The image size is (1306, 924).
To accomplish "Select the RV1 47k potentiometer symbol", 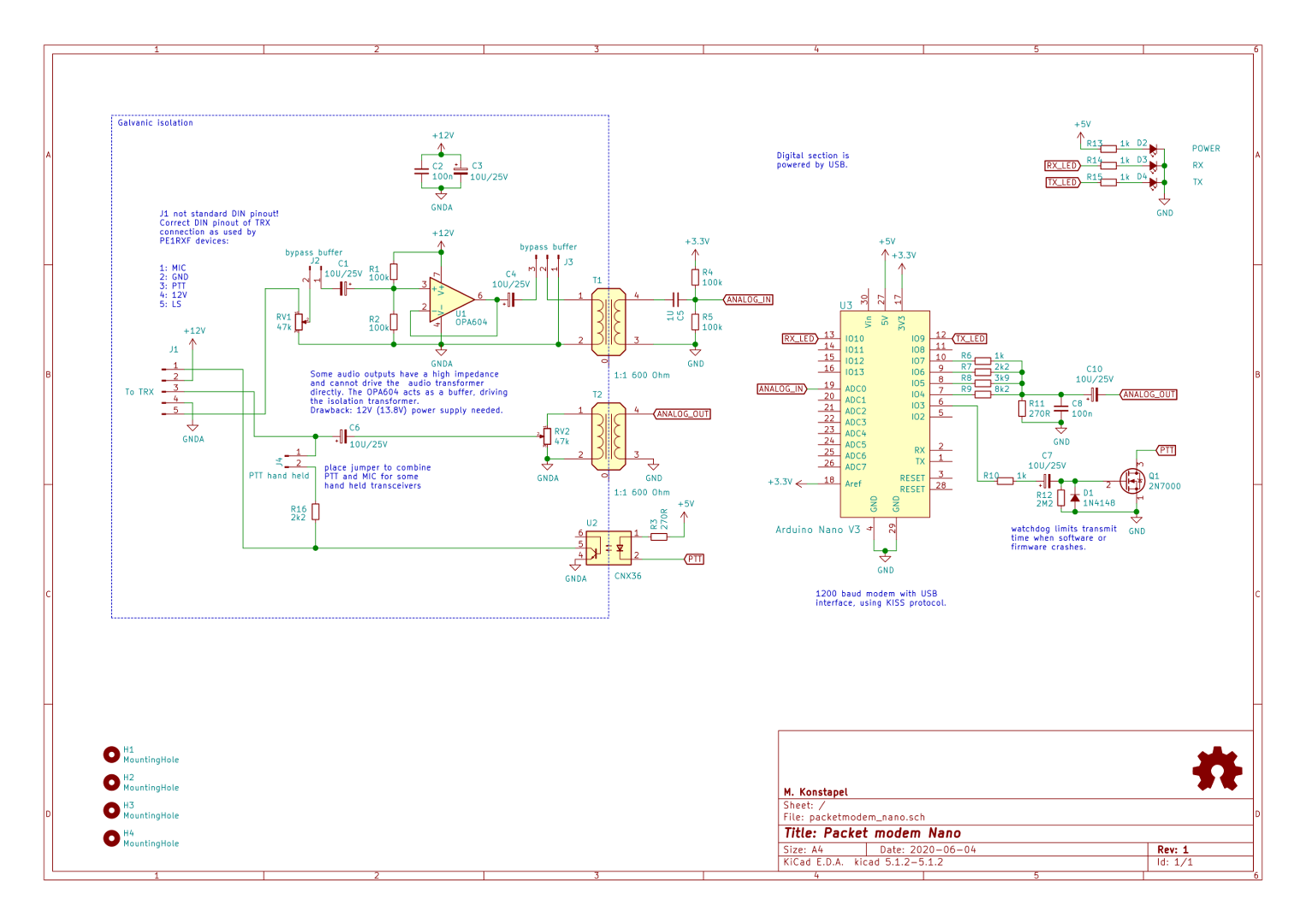I will tap(300, 323).
